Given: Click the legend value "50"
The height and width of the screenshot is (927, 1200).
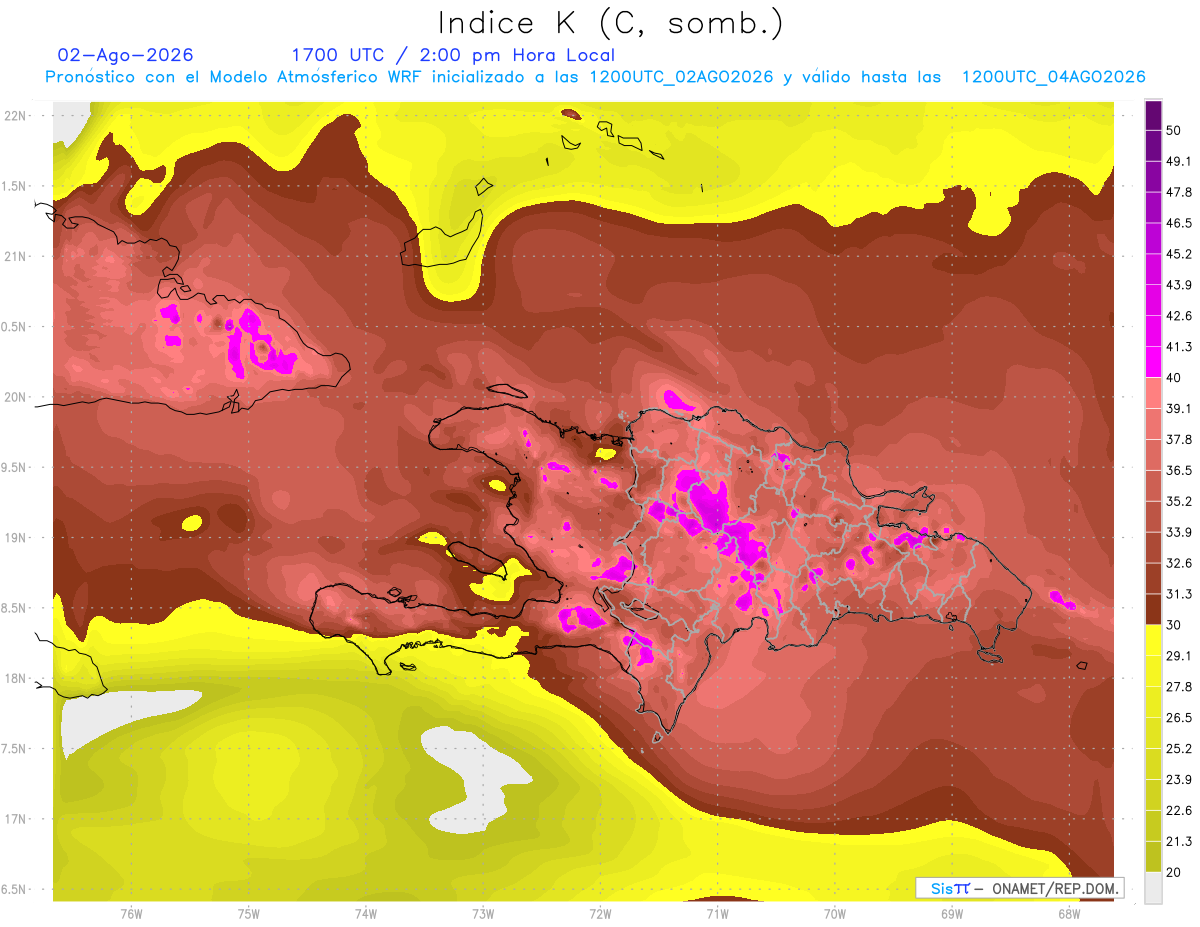Looking at the screenshot, I should pos(1174,130).
